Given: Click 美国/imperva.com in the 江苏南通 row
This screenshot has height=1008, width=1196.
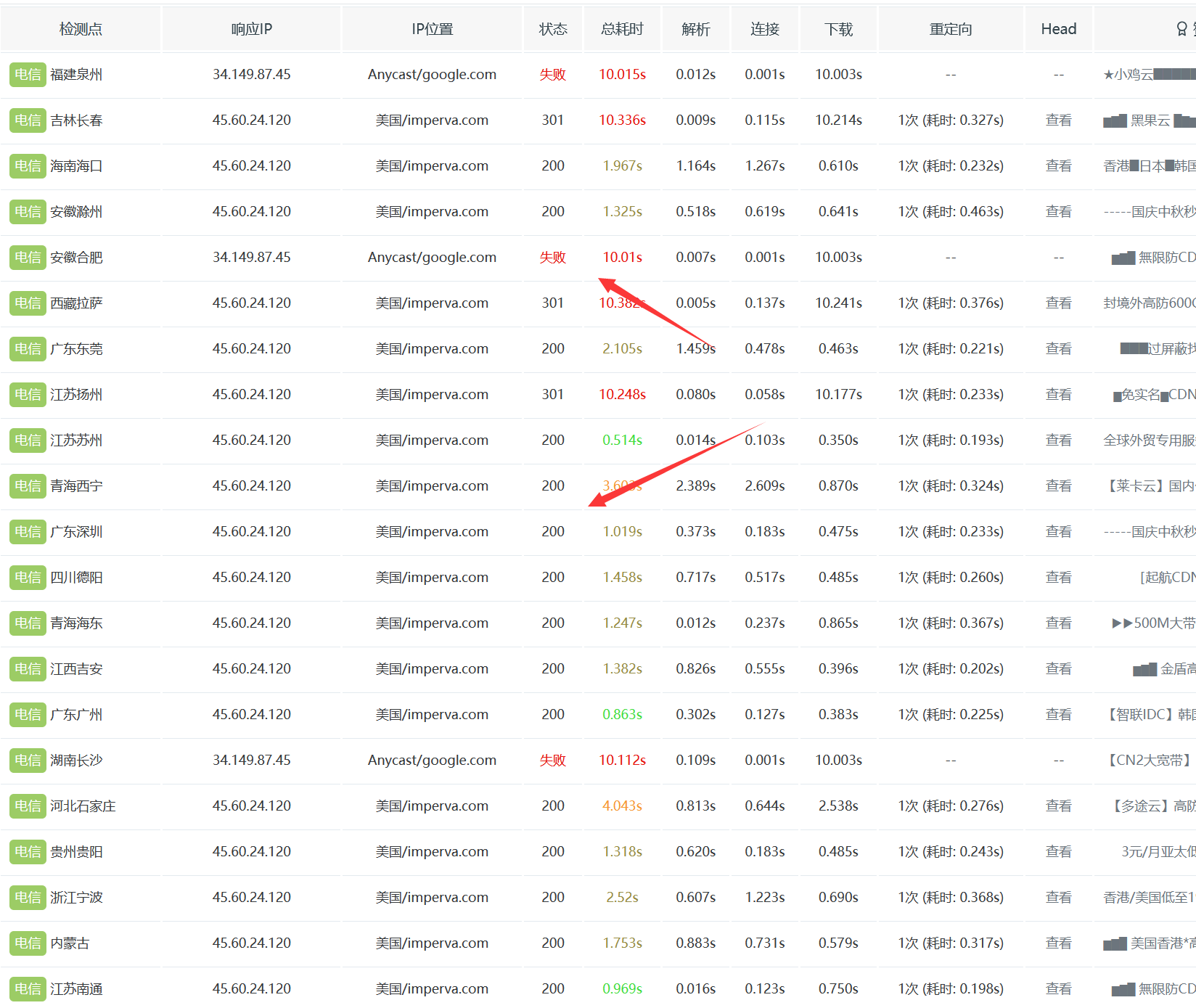Looking at the screenshot, I should coord(432,989).
